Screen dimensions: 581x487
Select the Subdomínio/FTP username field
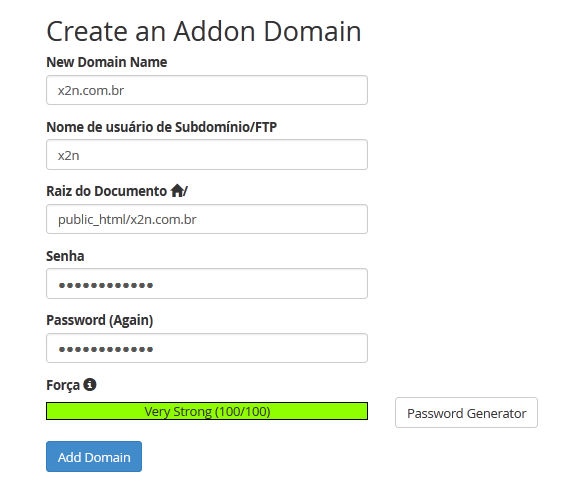(x=207, y=155)
